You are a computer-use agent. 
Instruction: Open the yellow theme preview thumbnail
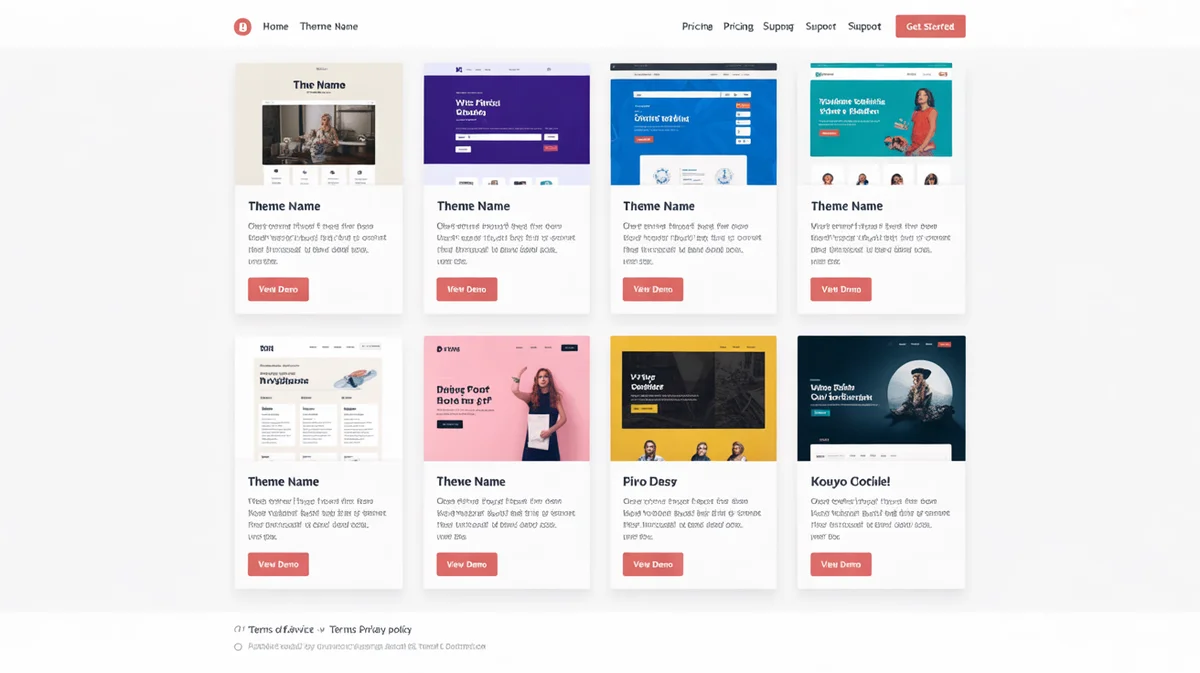(x=693, y=398)
